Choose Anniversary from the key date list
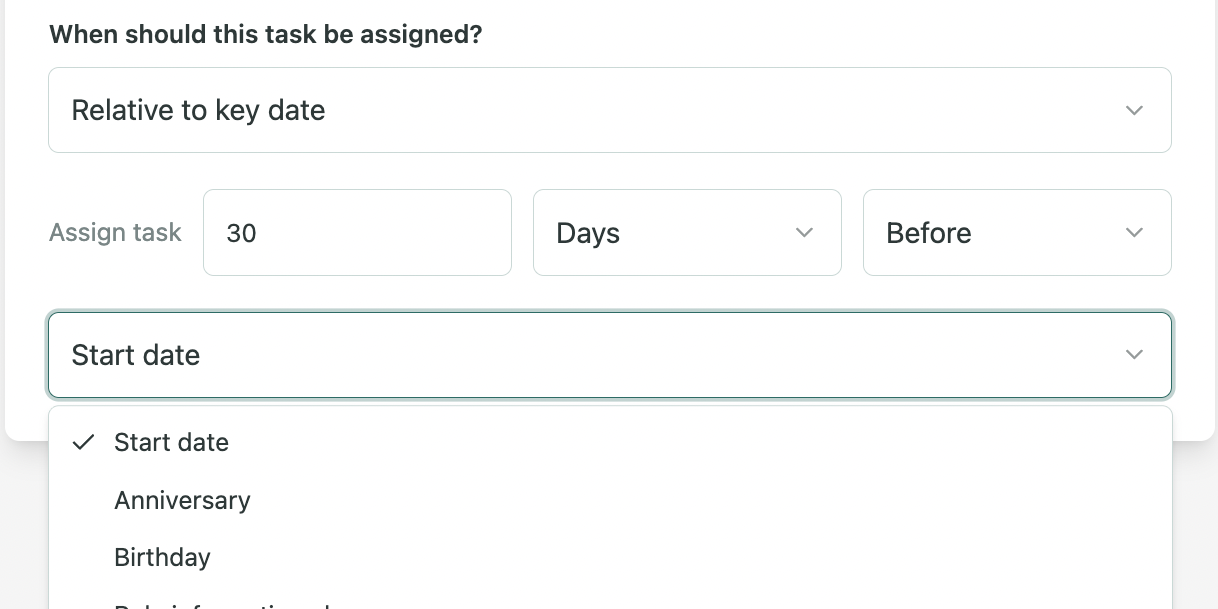Image resolution: width=1218 pixels, height=609 pixels. (182, 500)
